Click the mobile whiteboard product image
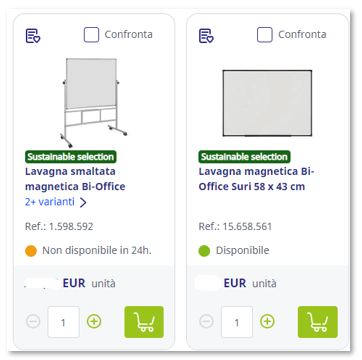 click(x=93, y=103)
